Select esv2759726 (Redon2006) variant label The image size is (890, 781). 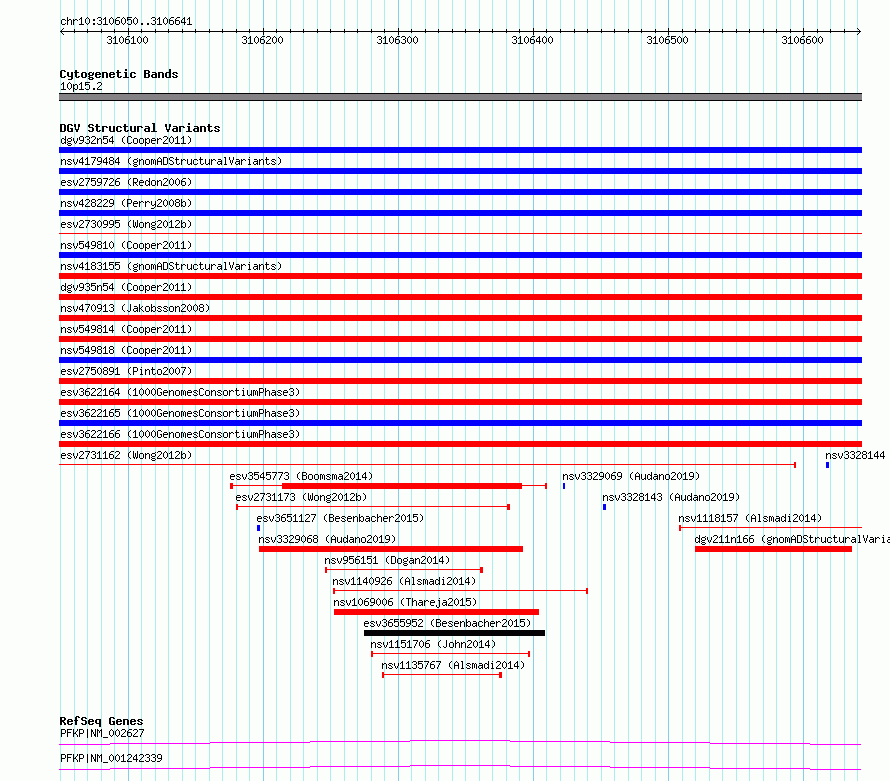pos(126,182)
